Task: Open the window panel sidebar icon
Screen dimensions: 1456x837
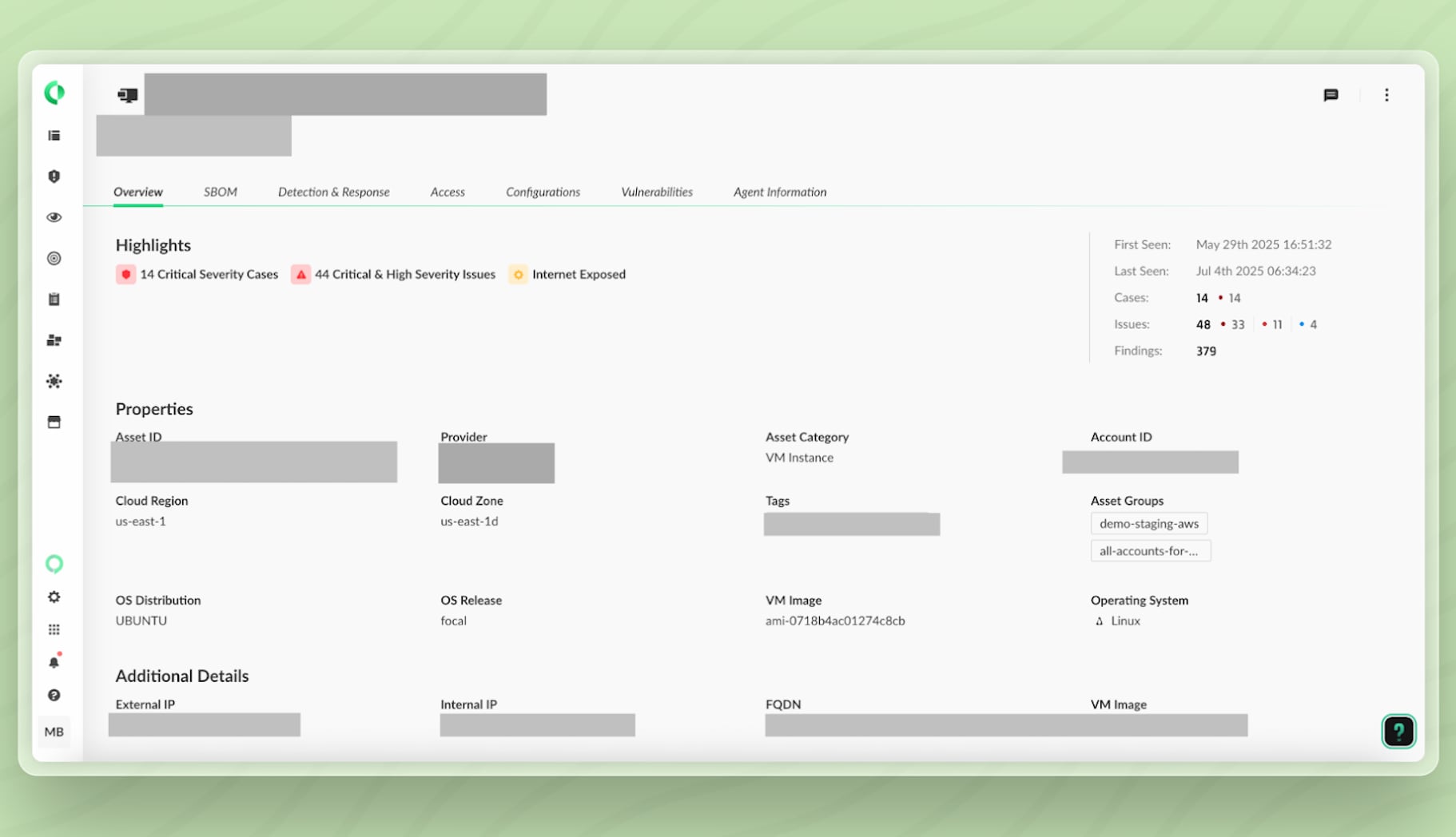Action: point(54,422)
